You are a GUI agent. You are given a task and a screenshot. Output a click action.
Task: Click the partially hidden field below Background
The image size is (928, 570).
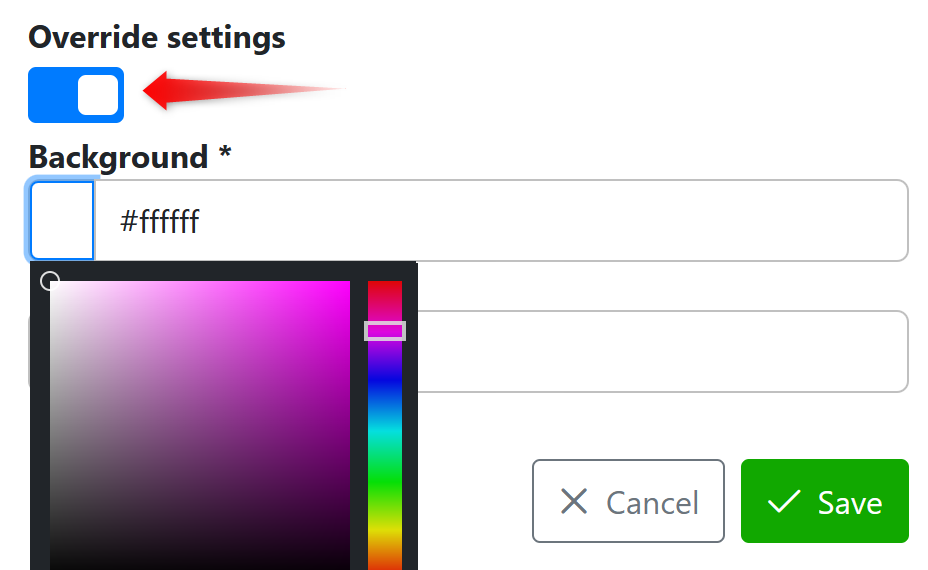tap(660, 351)
